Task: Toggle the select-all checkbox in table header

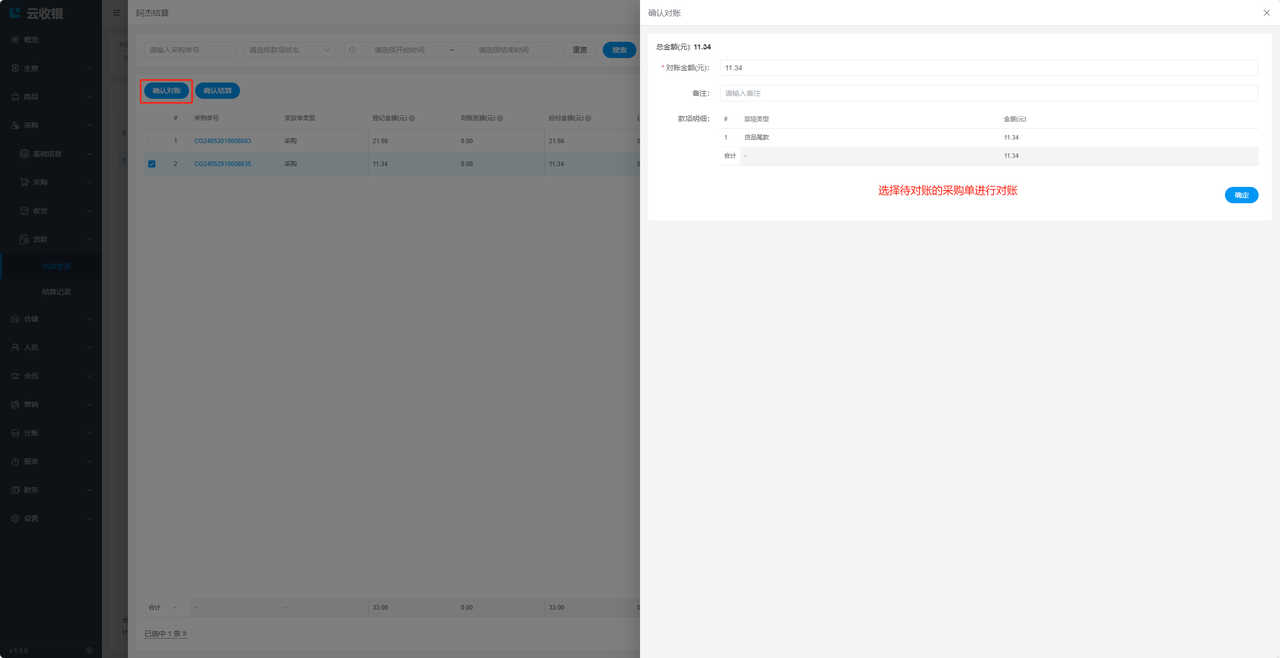Action: (152, 118)
